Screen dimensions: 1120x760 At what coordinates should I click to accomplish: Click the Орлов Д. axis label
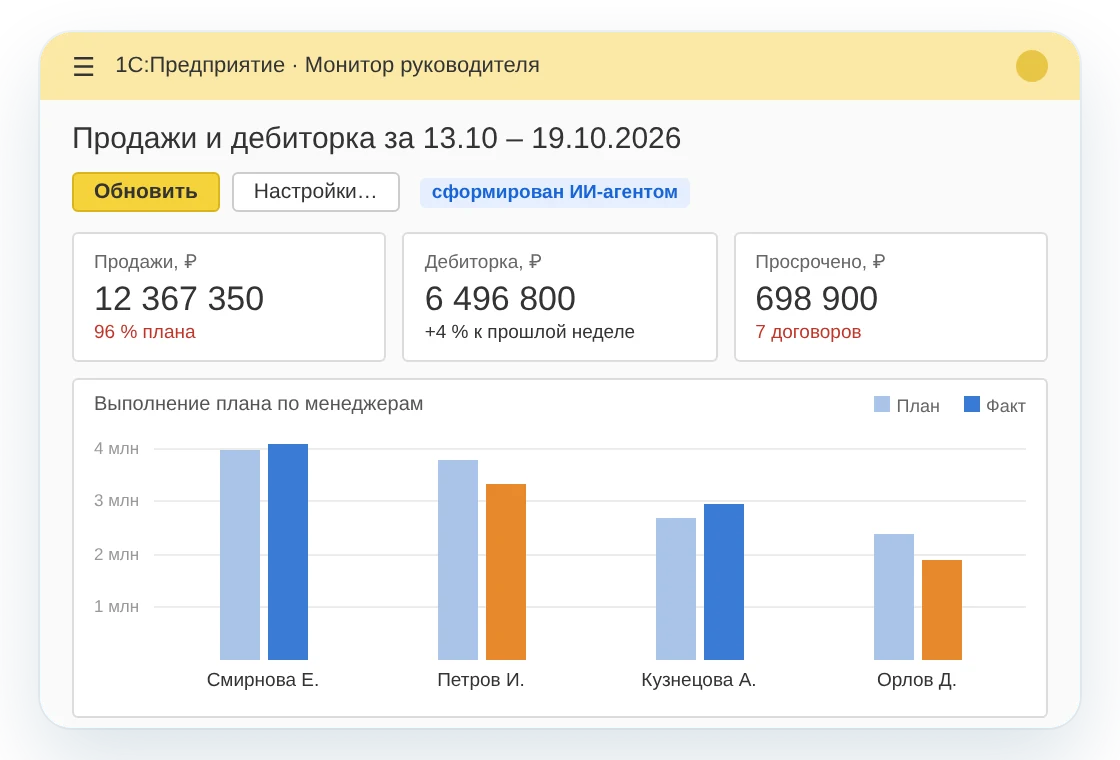point(916,680)
